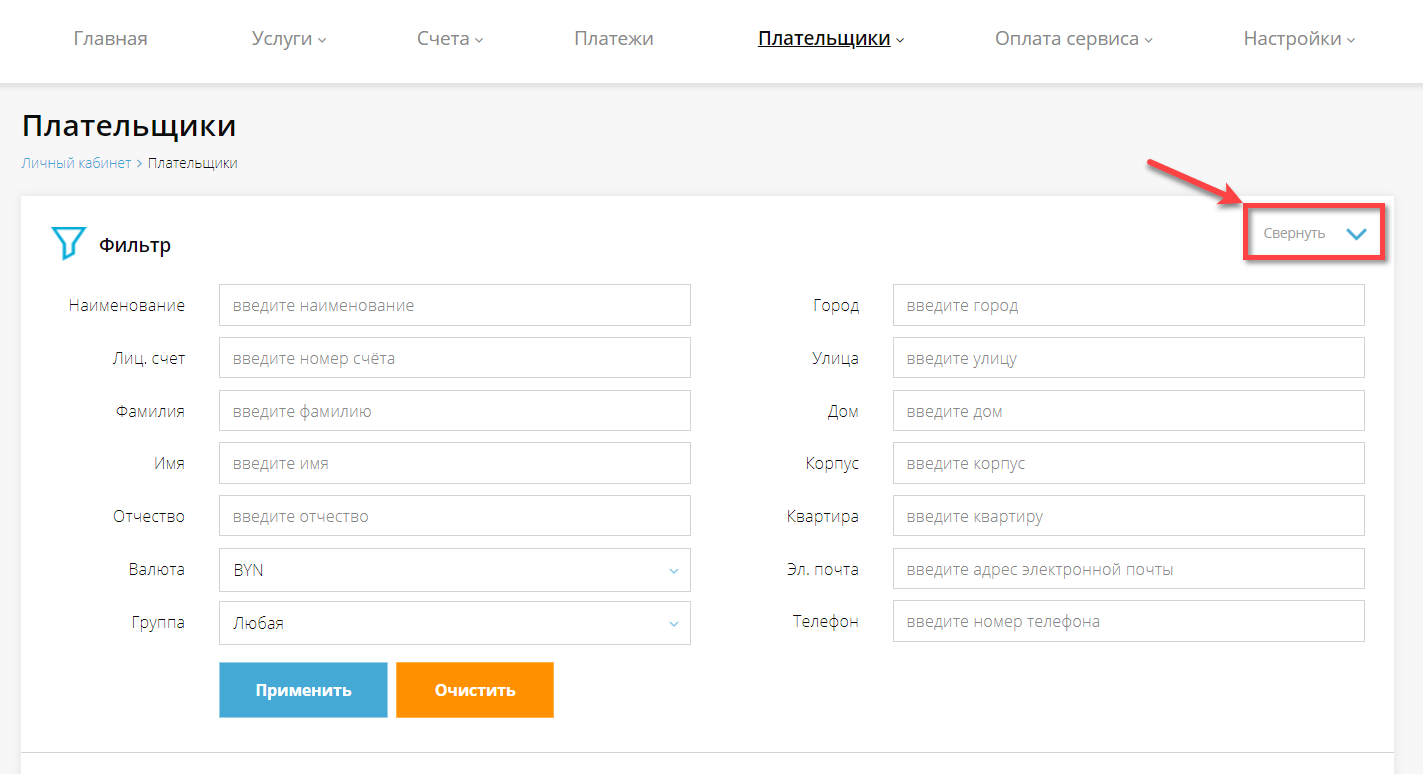Viewport: 1423px width, 774px height.
Task: Focus the Эл. почта input field
Action: (x=1129, y=569)
